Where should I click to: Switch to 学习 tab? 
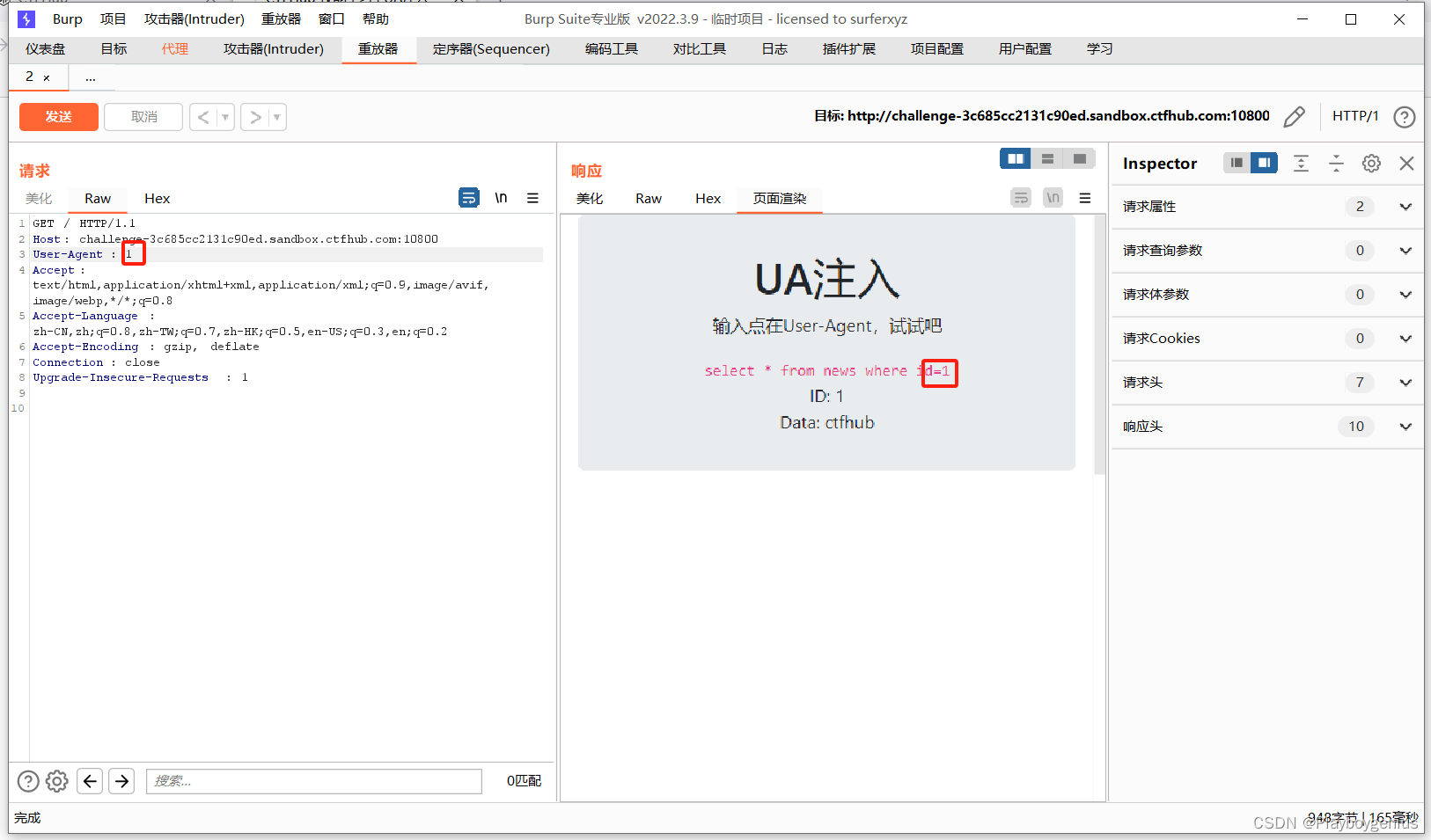point(1099,49)
